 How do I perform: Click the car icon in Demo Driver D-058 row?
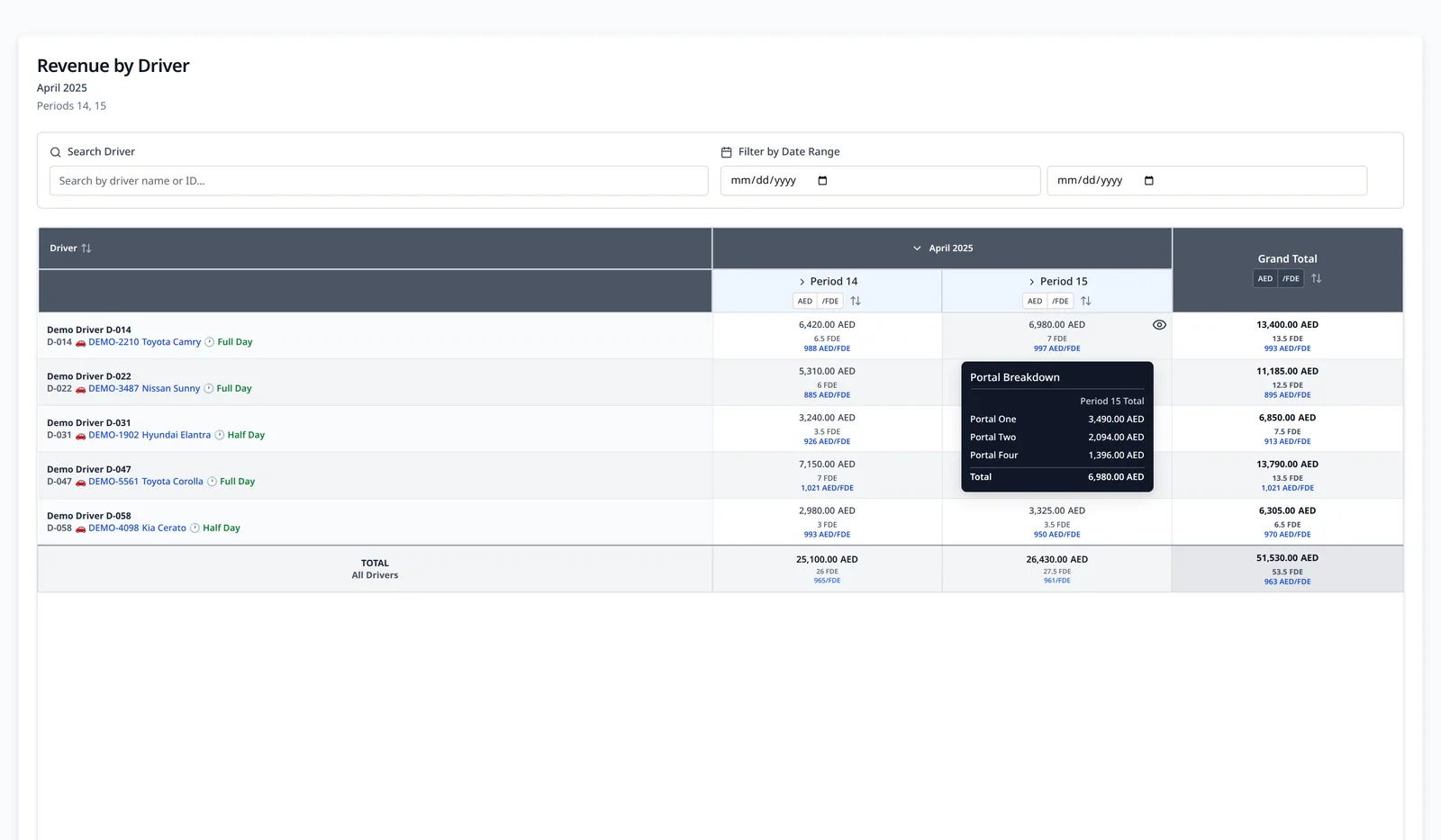80,529
